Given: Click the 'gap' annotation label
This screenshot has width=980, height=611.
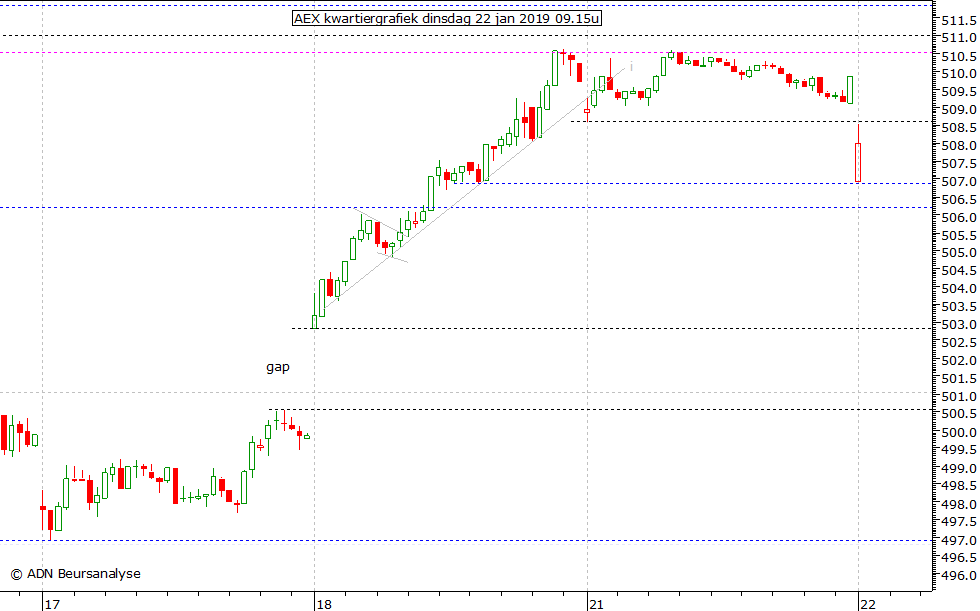Looking at the screenshot, I should pyautogui.click(x=278, y=367).
